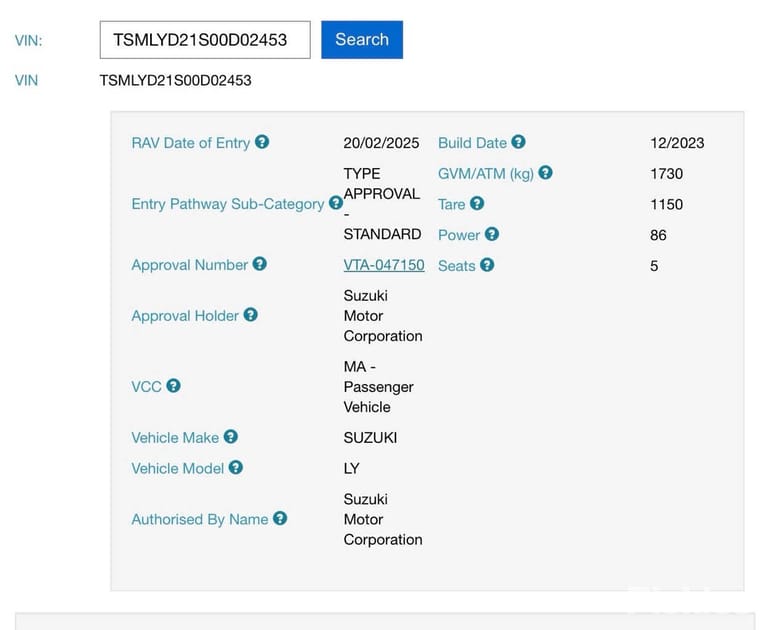Select the GVM/ATM value 1730
768x630 pixels.
tap(666, 174)
